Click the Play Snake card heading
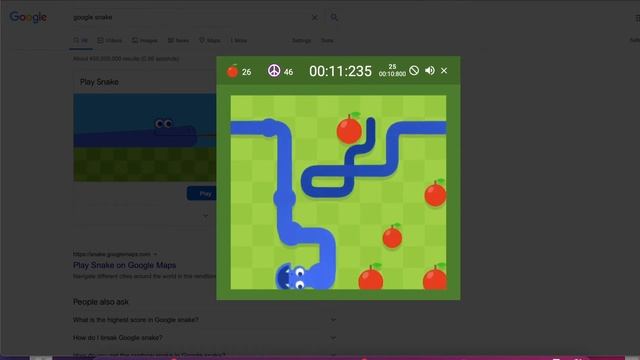Viewport: 640px width, 360px height. [x=99, y=82]
